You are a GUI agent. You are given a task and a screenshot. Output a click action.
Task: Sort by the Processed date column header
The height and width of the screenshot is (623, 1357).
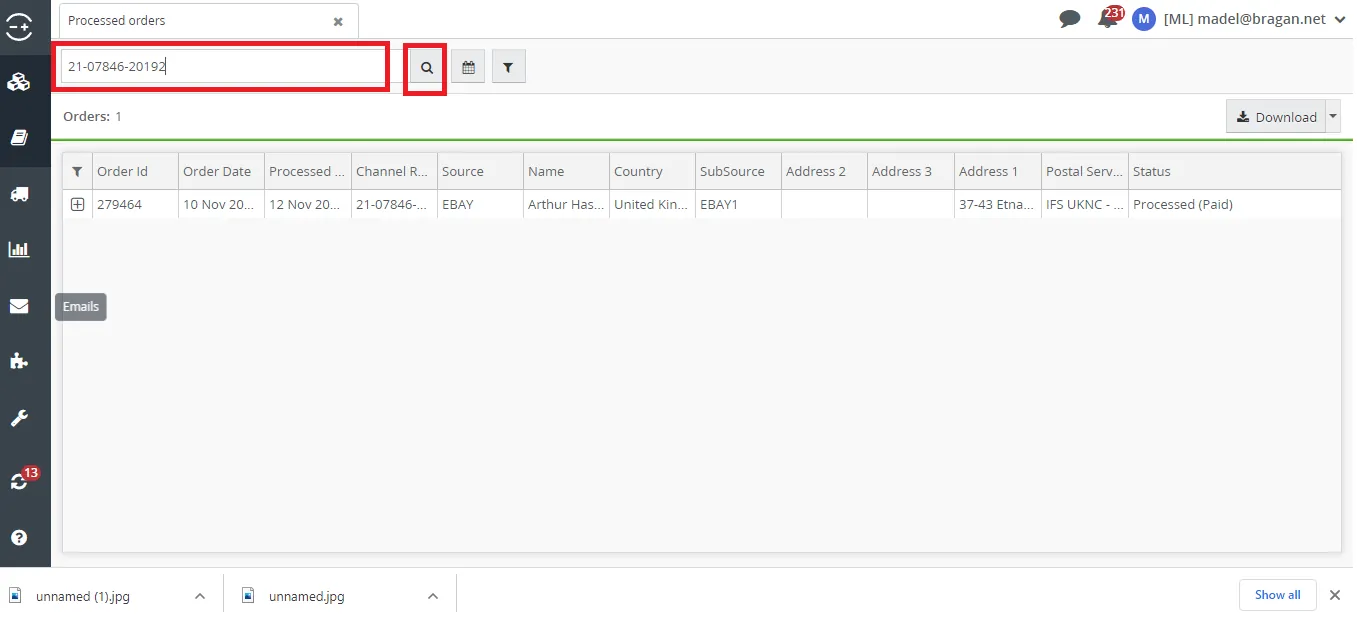click(x=308, y=171)
